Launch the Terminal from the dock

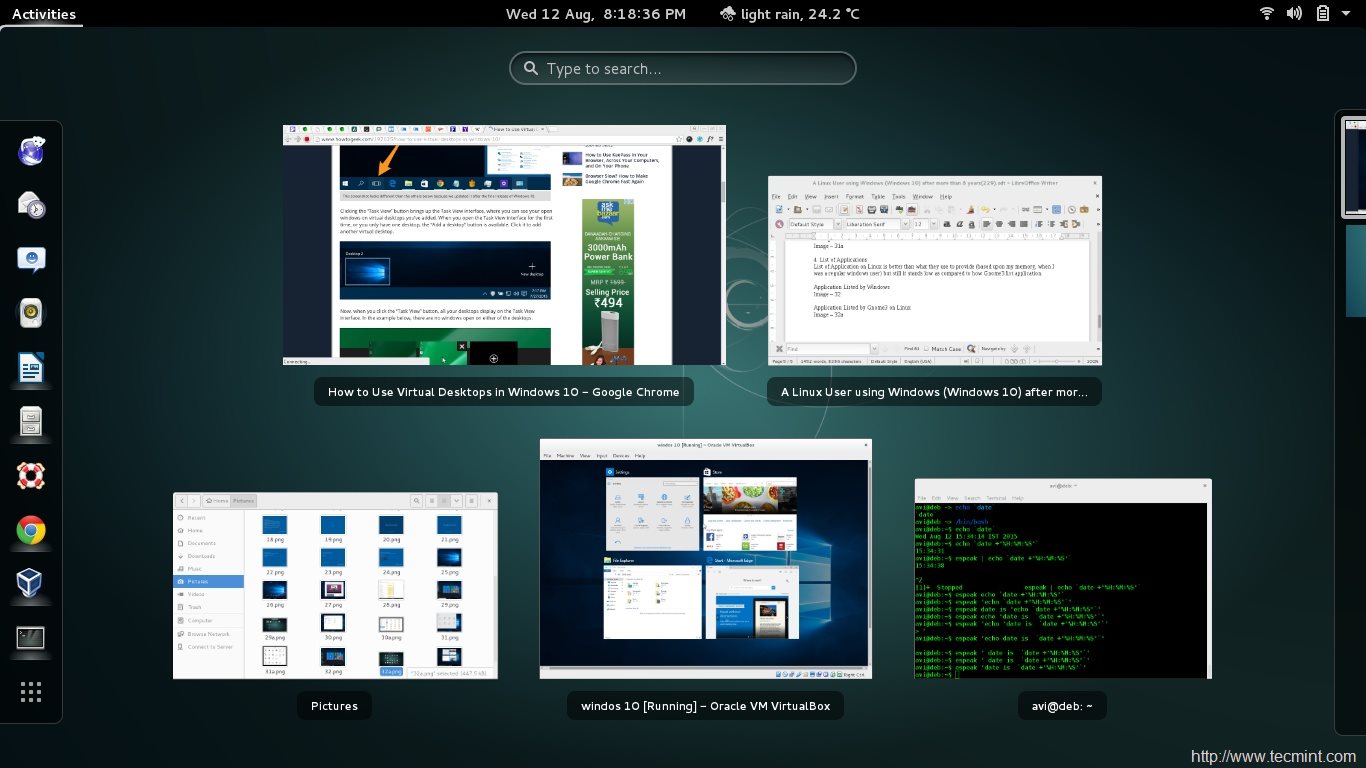point(30,637)
